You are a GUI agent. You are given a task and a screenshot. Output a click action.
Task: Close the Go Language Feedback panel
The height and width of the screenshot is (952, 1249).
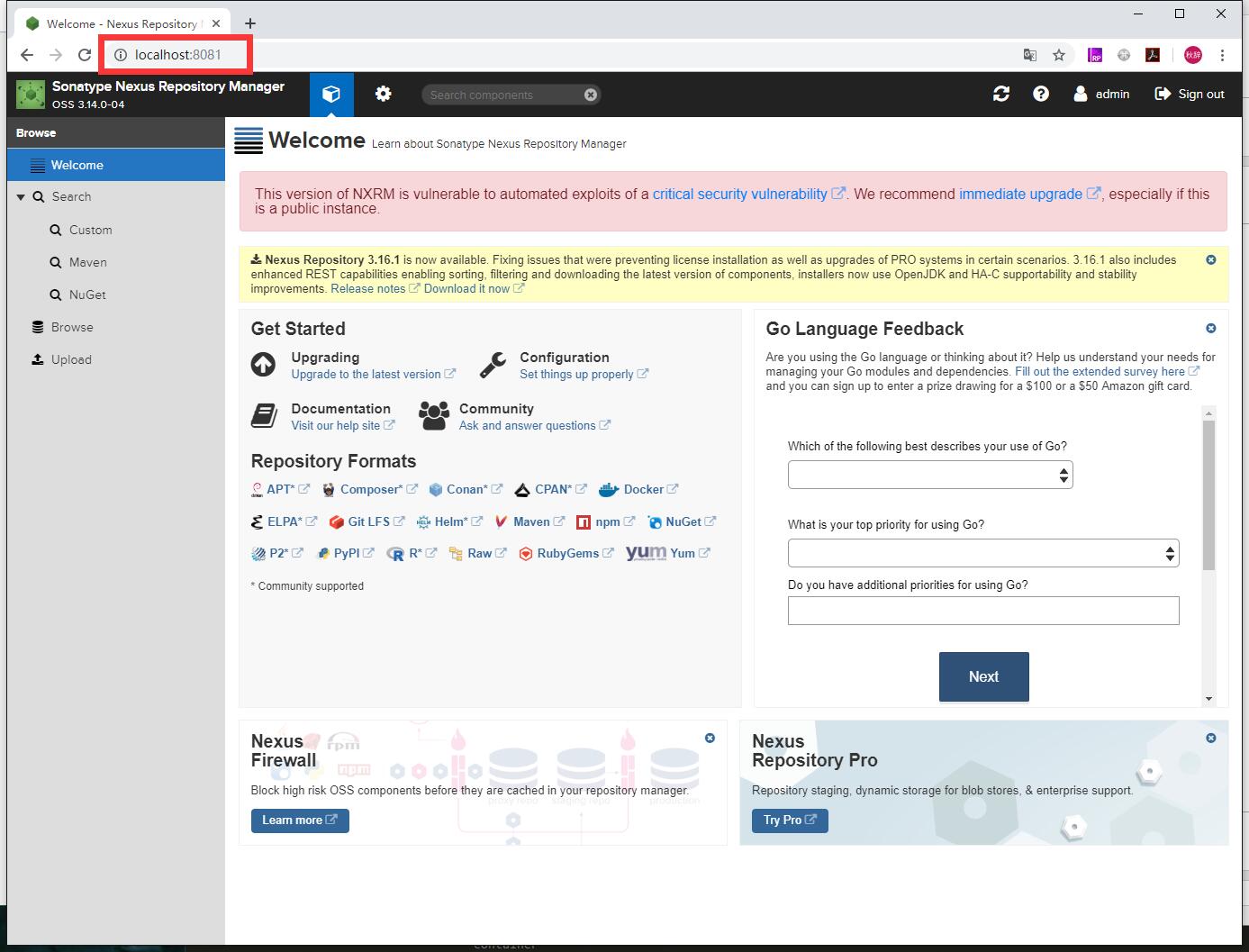tap(1211, 329)
